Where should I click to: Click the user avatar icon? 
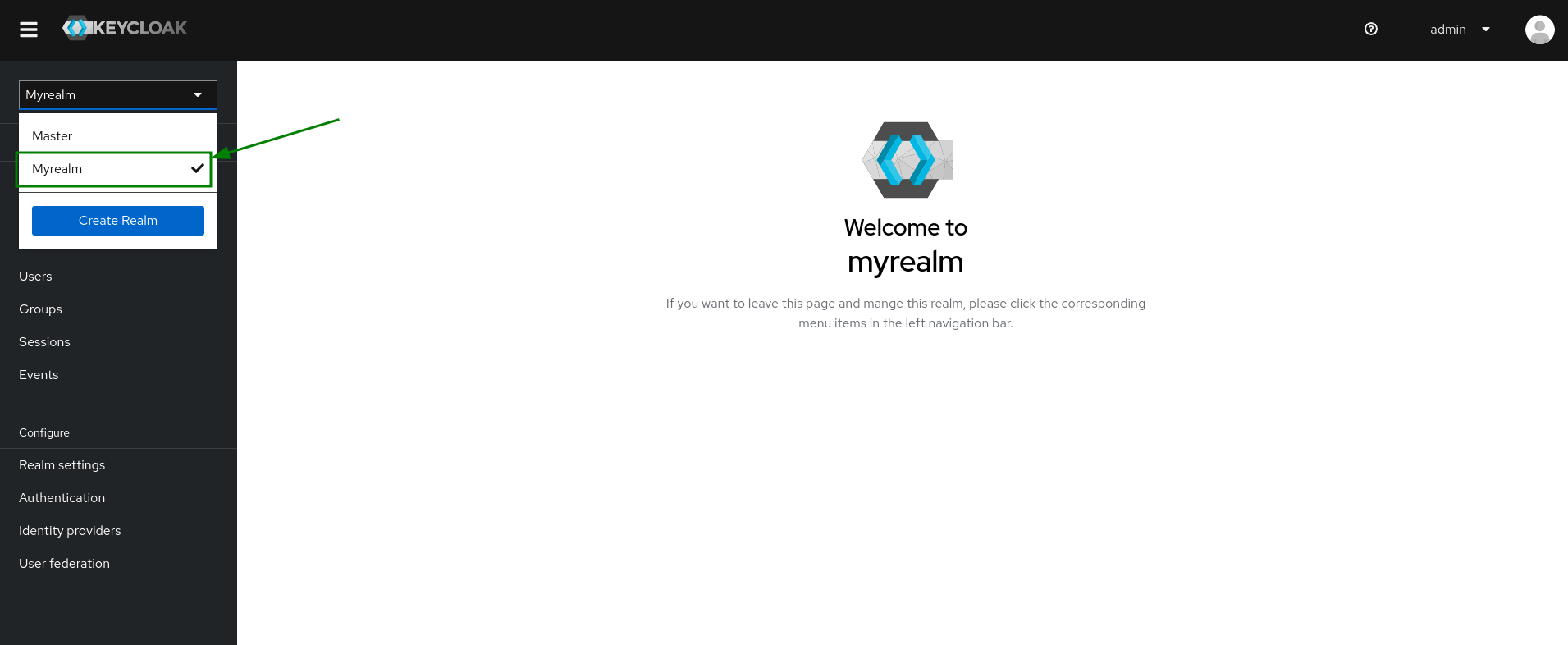click(1539, 30)
